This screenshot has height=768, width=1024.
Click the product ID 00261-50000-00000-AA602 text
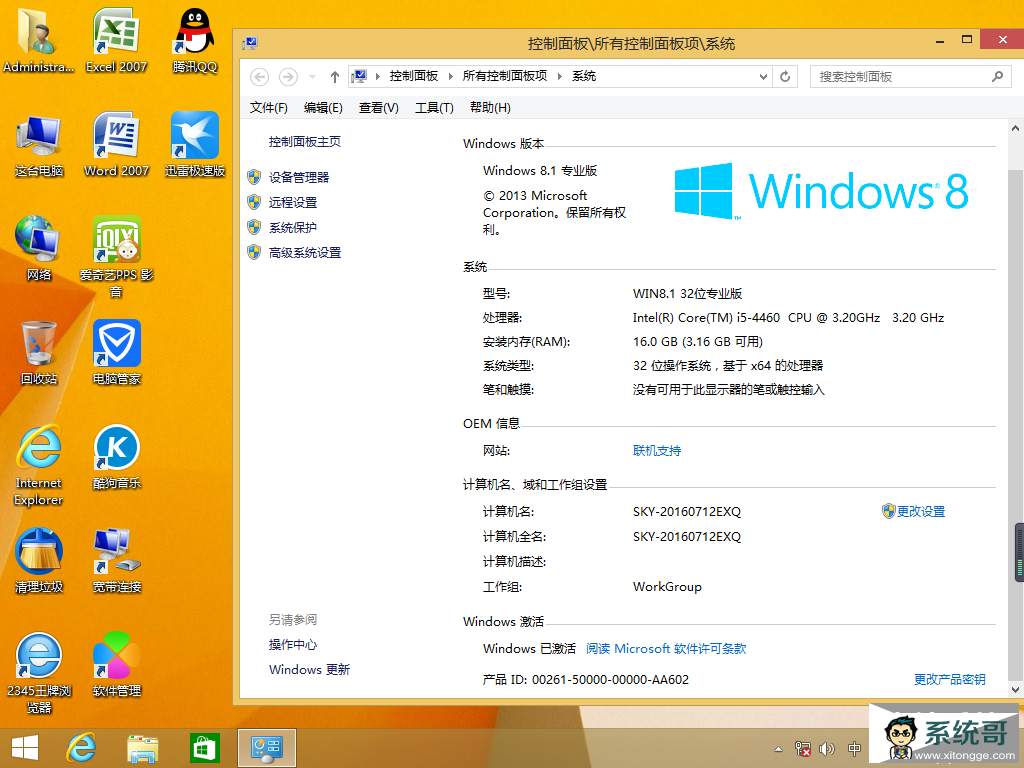[x=610, y=679]
